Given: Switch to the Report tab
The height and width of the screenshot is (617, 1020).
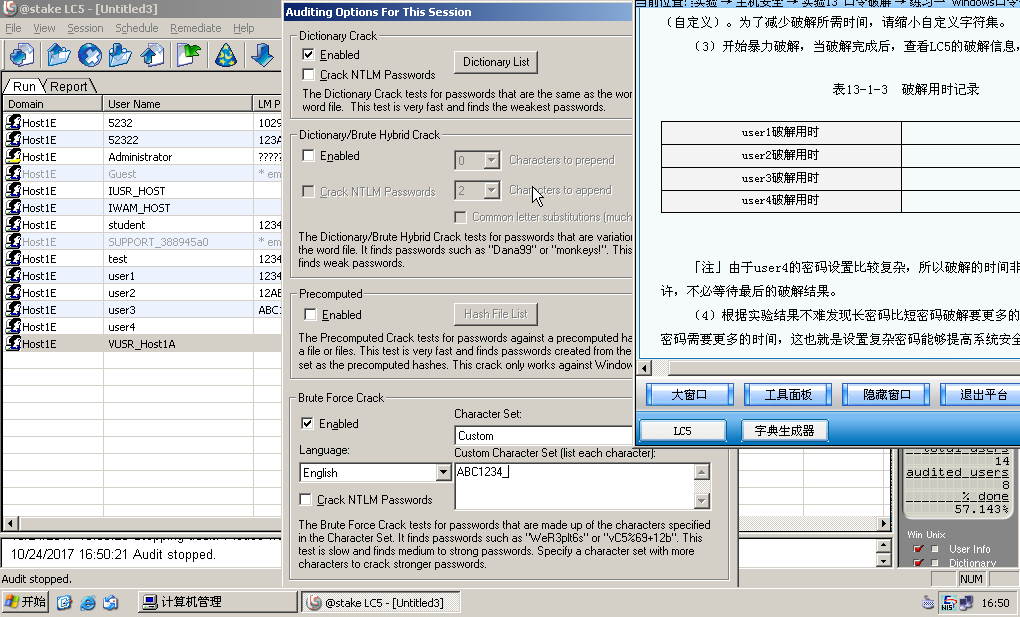Looking at the screenshot, I should 68,86.
